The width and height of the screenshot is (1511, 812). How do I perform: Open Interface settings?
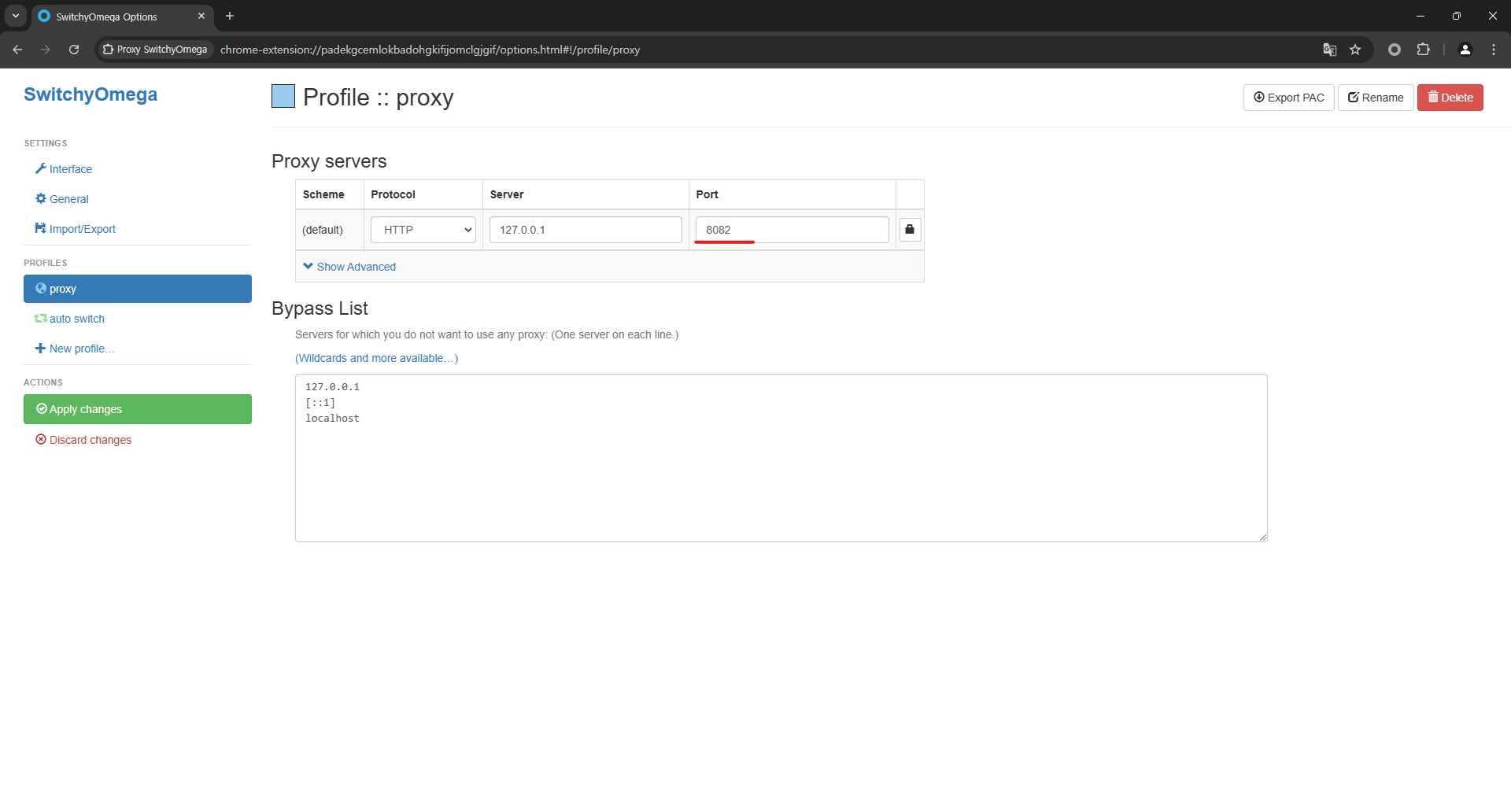(64, 169)
